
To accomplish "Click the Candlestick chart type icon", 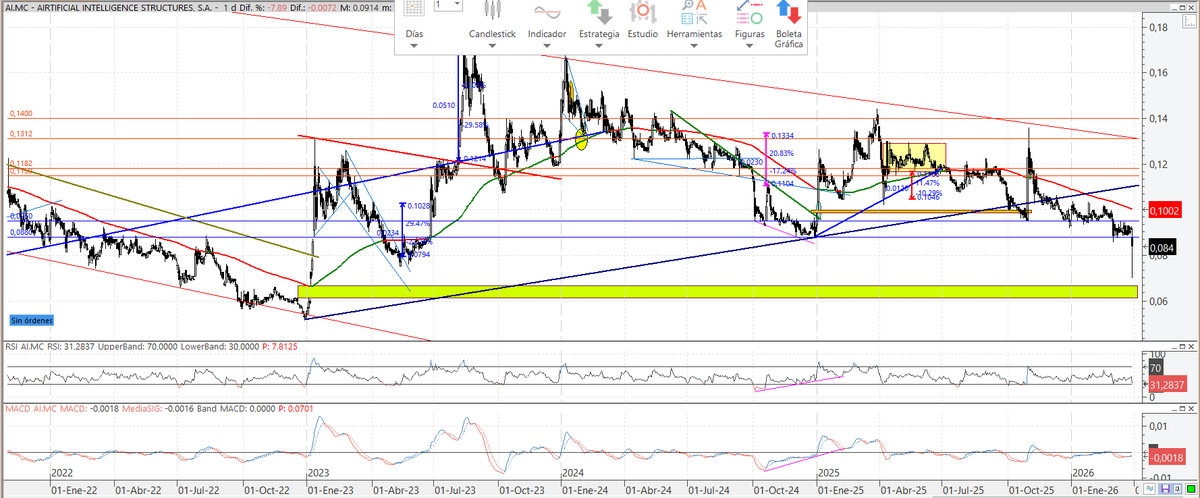I will click(x=492, y=11).
